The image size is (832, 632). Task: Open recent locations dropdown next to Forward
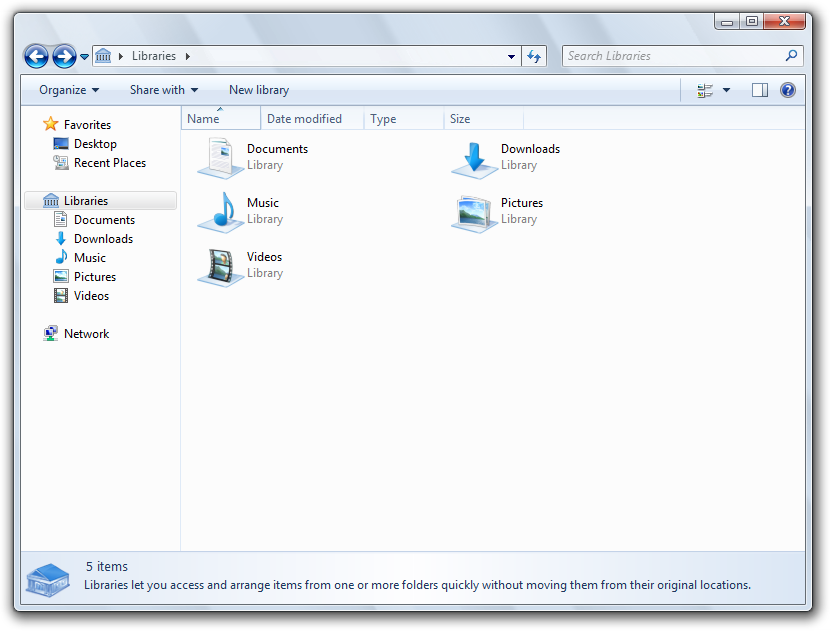[84, 57]
